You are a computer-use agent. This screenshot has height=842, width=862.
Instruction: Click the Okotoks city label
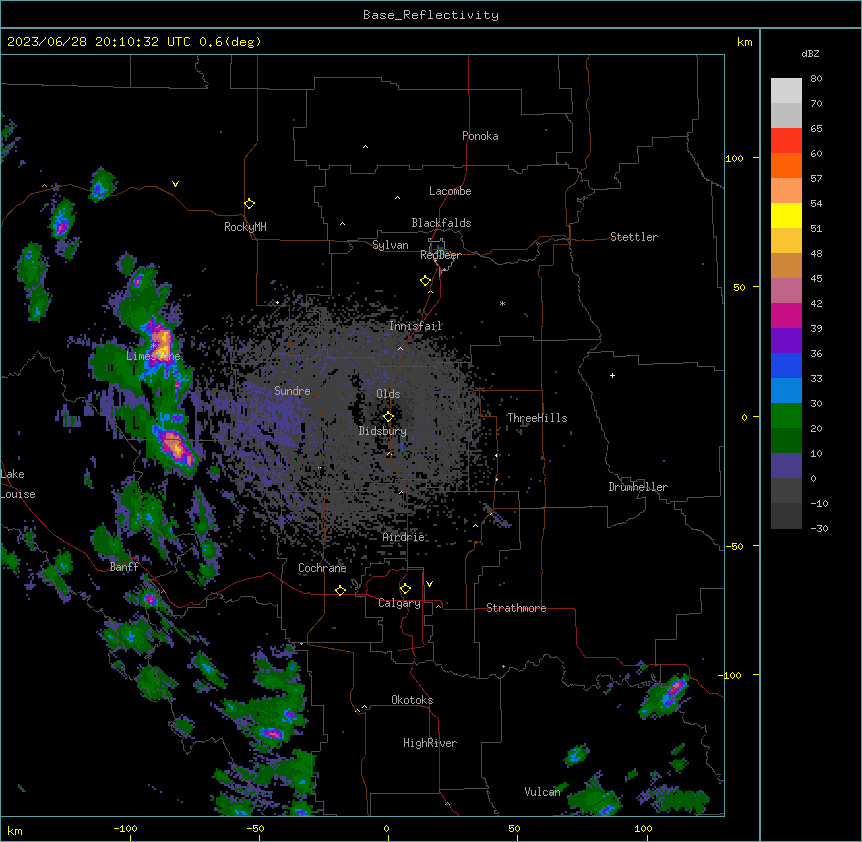click(x=412, y=700)
